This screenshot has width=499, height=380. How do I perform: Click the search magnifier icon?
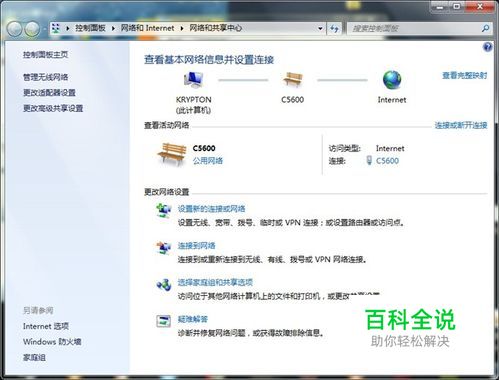pos(485,29)
